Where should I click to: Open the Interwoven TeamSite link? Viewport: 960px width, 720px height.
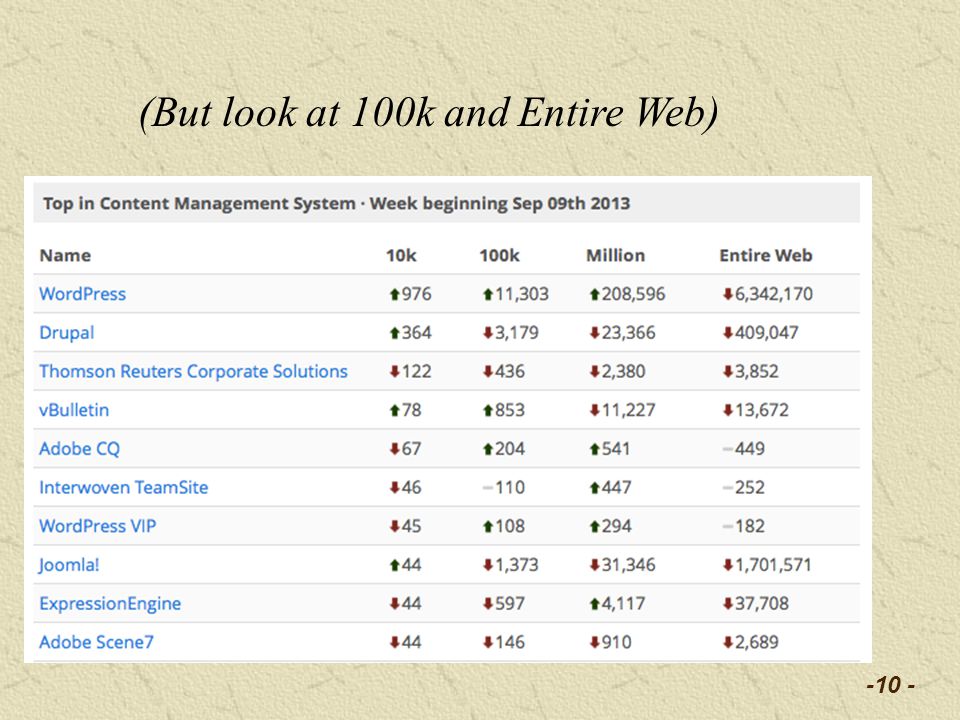pos(124,487)
